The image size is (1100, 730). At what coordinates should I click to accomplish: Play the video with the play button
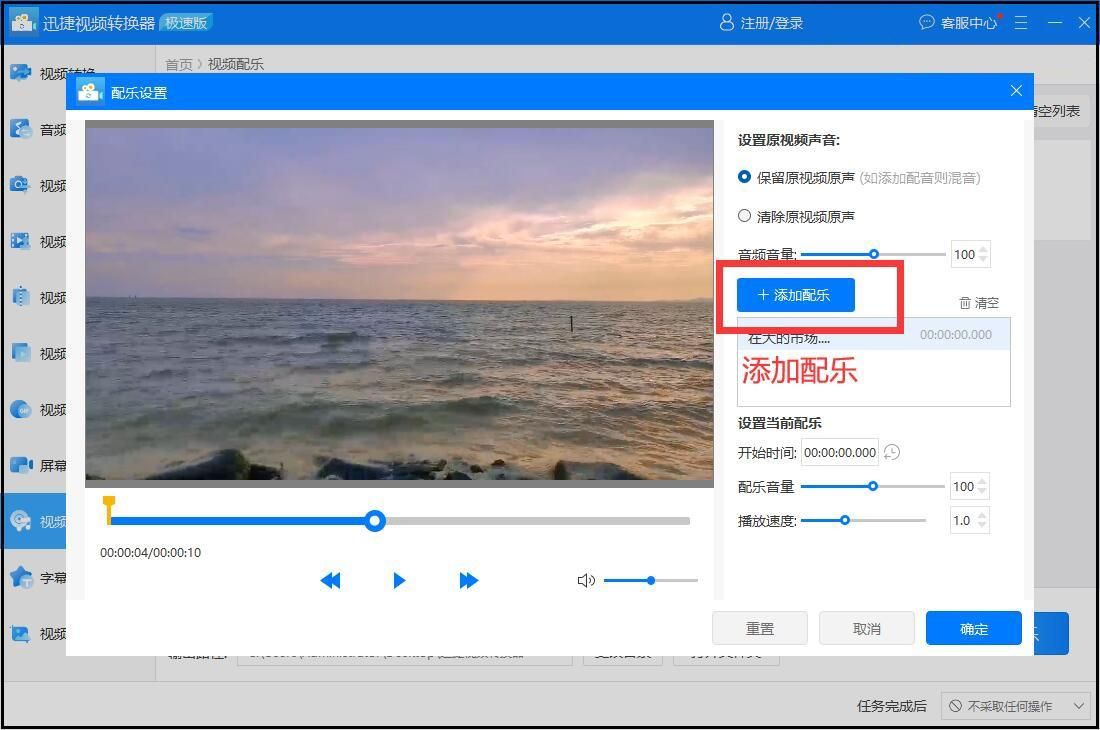pyautogui.click(x=399, y=580)
